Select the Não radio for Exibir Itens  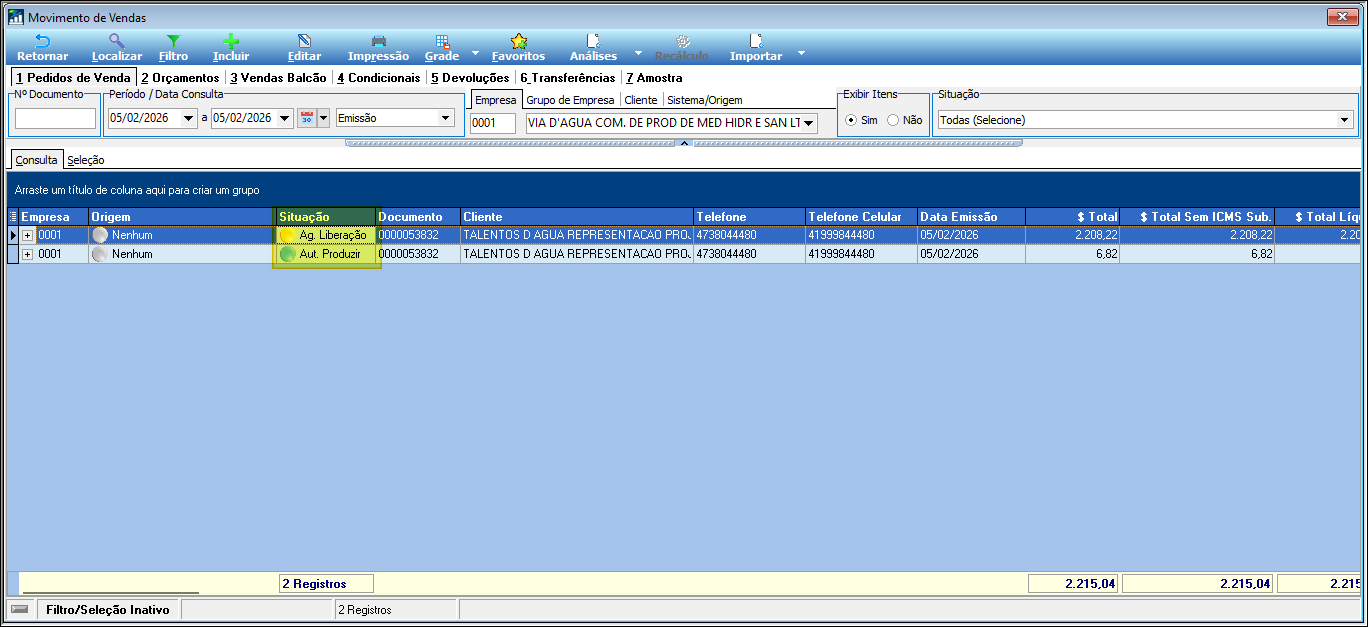pos(893,120)
